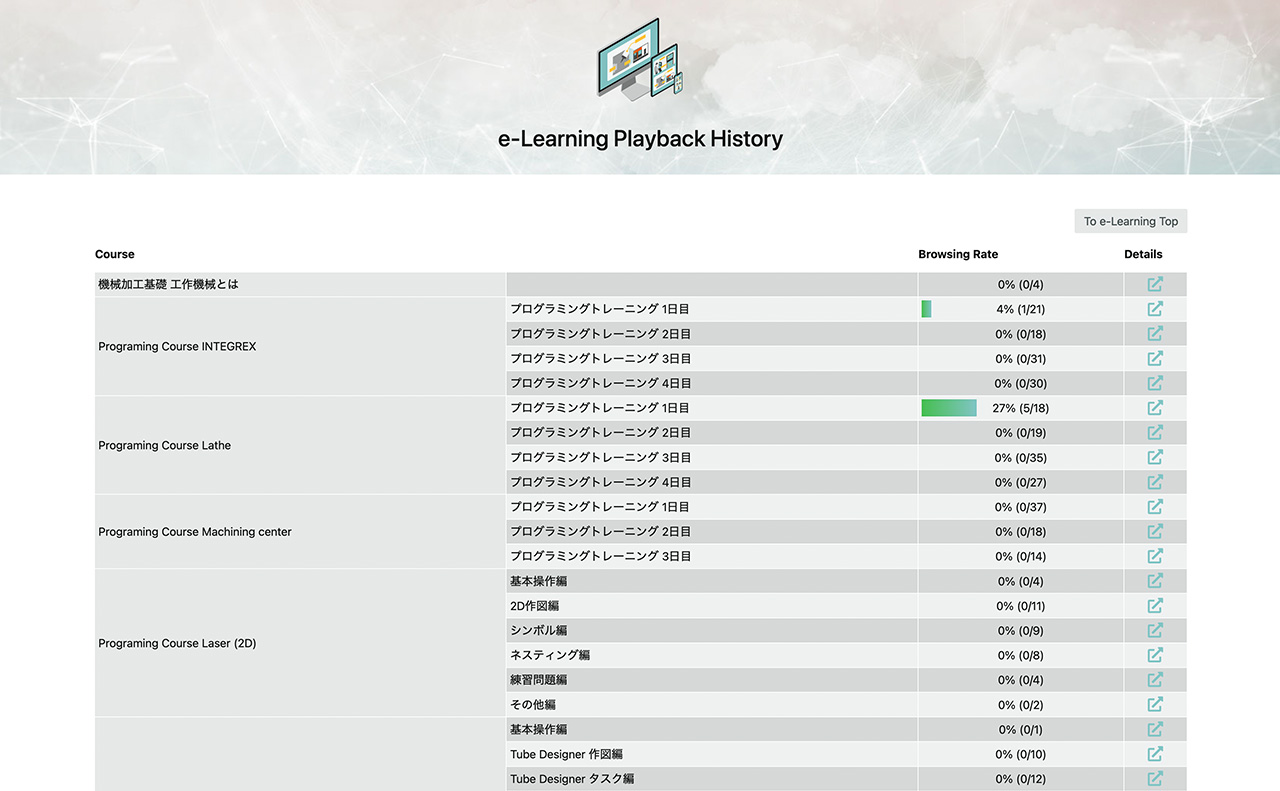This screenshot has width=1280, height=791.
Task: Click the Details column header
Action: point(1143,254)
